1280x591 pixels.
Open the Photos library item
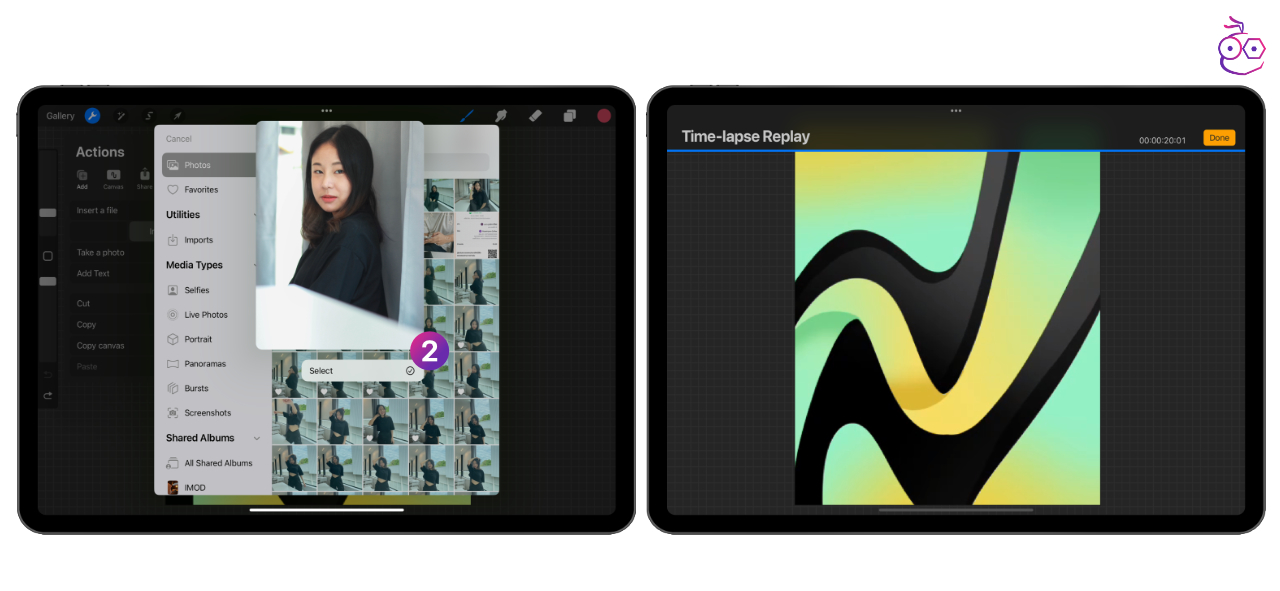pyautogui.click(x=209, y=165)
